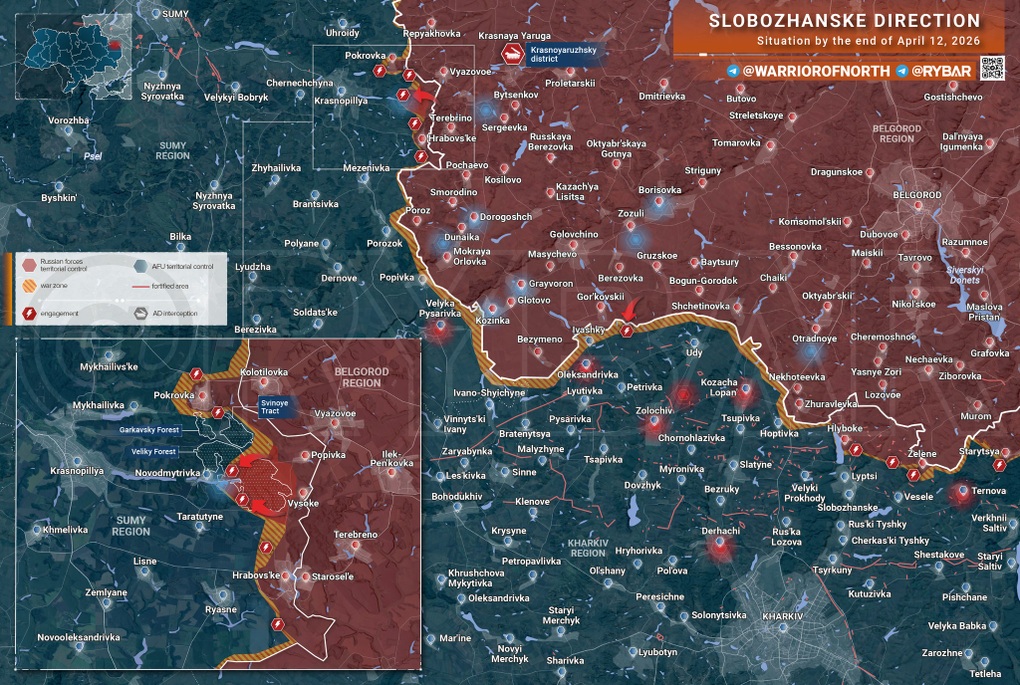Image resolution: width=1020 pixels, height=685 pixels.
Task: Click the engagement marker near Ivashky
Action: pyautogui.click(x=626, y=330)
